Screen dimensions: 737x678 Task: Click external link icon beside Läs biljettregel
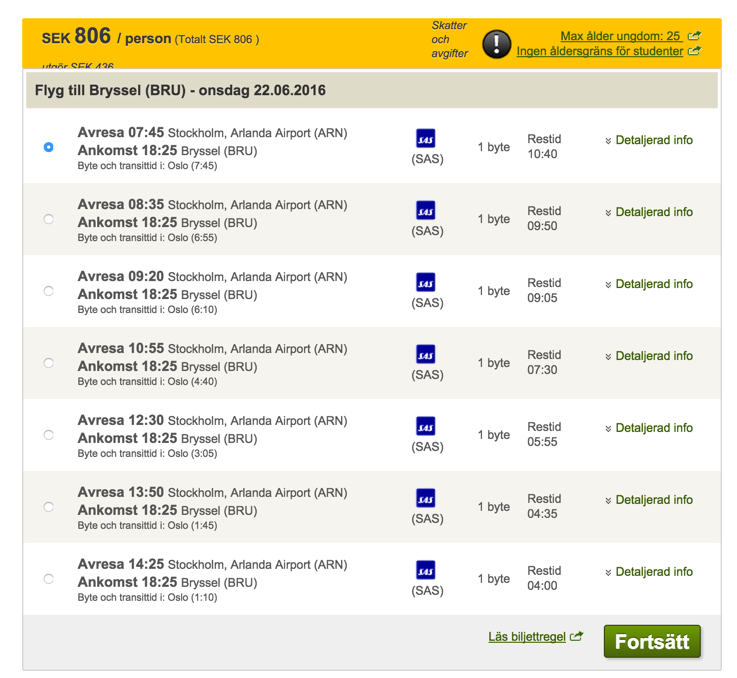(577, 637)
